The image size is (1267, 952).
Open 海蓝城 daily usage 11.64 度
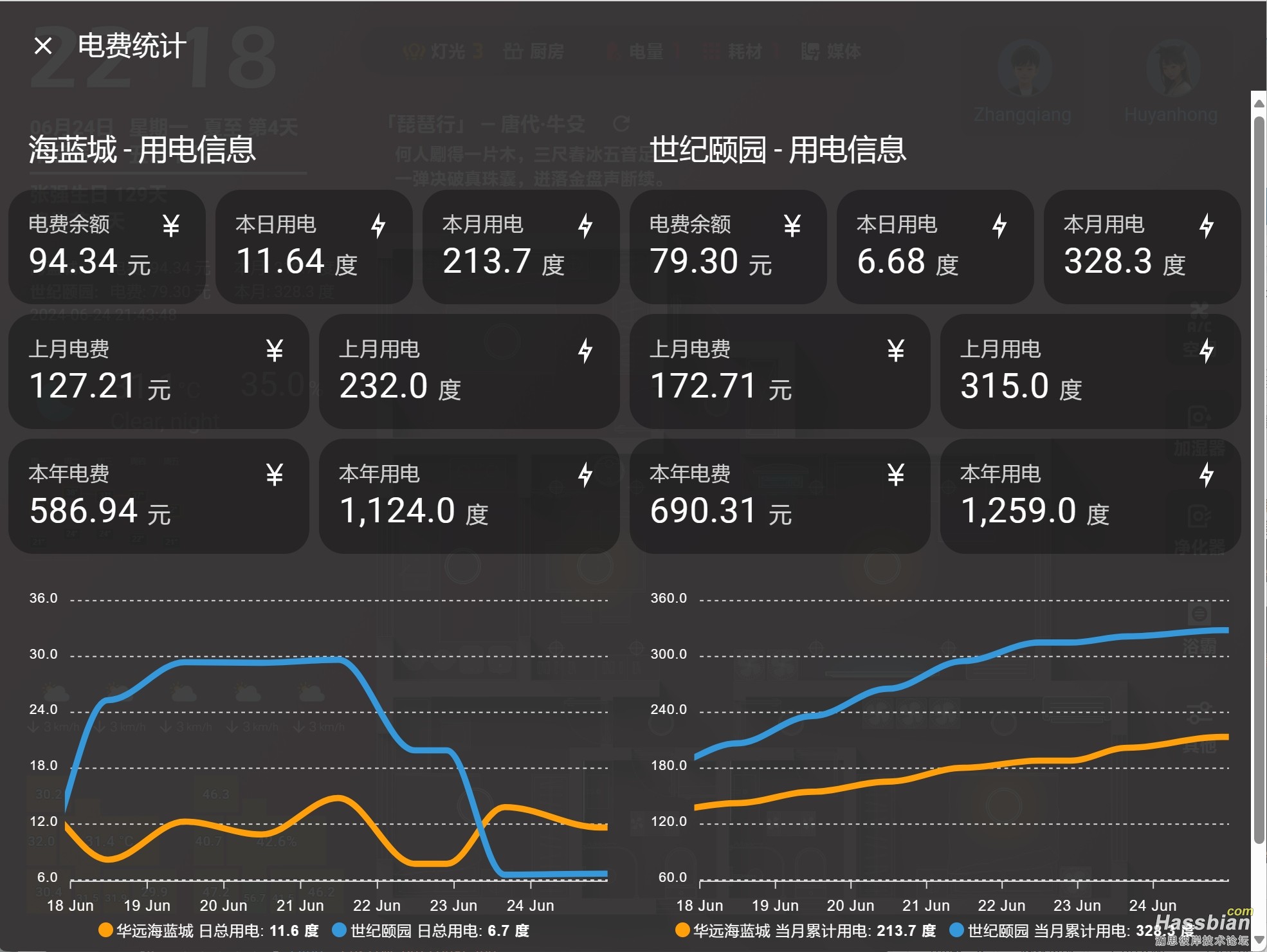(x=297, y=262)
